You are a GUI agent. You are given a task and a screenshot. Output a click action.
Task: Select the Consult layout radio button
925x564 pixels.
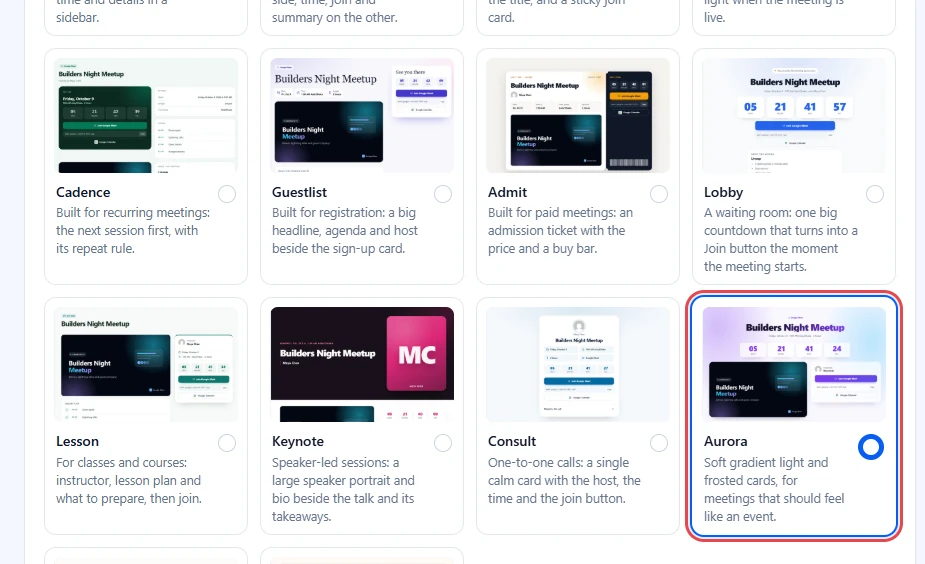[659, 443]
